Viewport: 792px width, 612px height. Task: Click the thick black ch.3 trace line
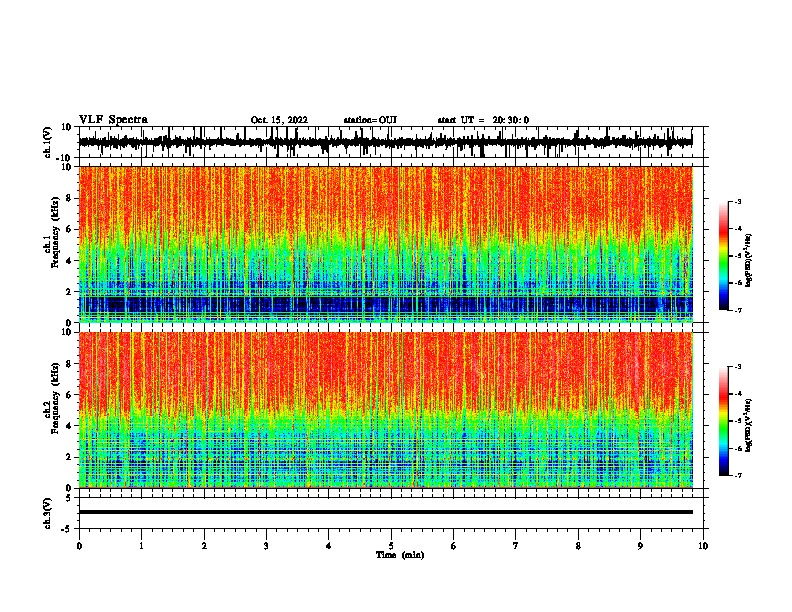click(x=385, y=512)
